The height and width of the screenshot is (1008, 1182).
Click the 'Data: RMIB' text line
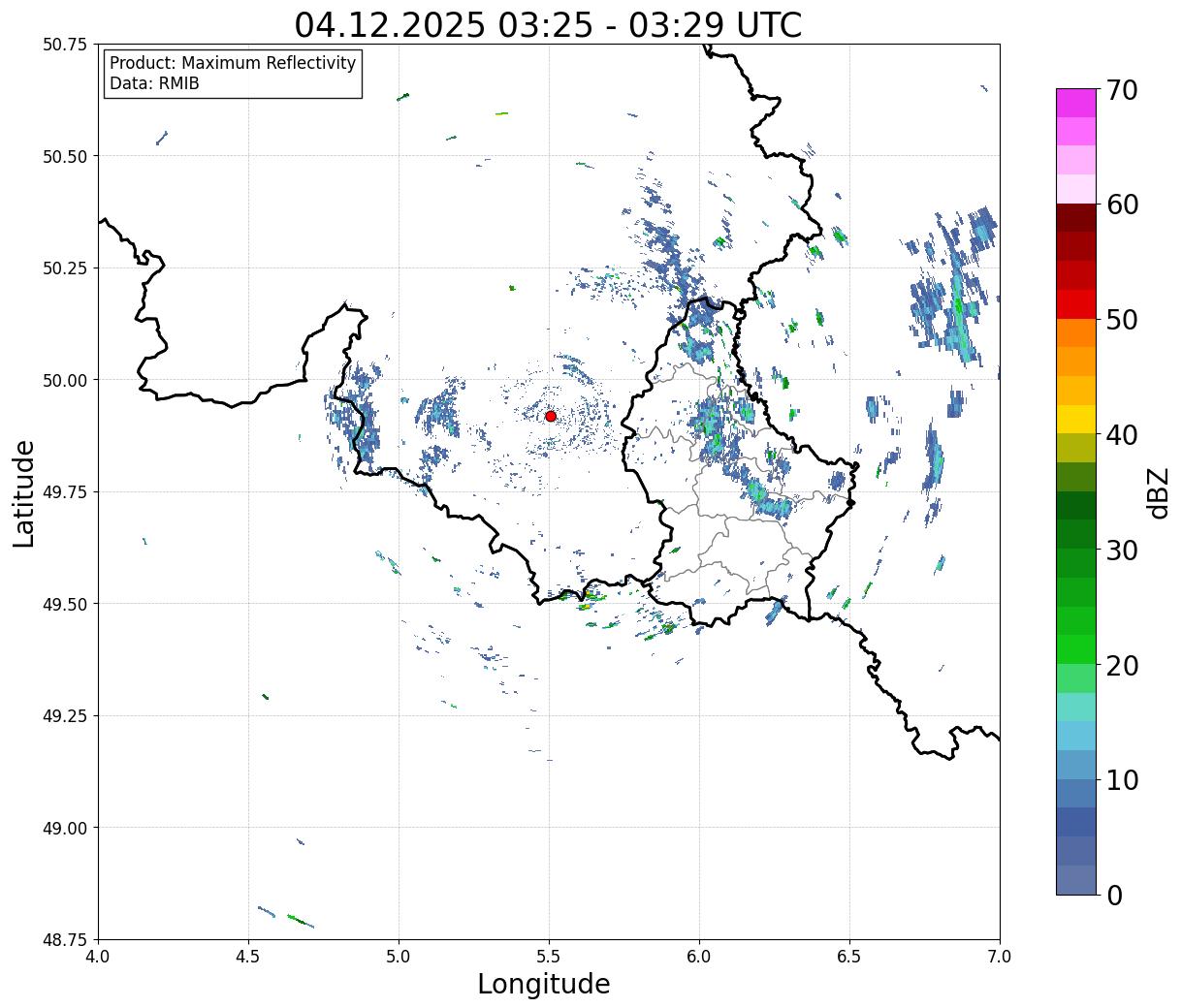click(x=154, y=83)
